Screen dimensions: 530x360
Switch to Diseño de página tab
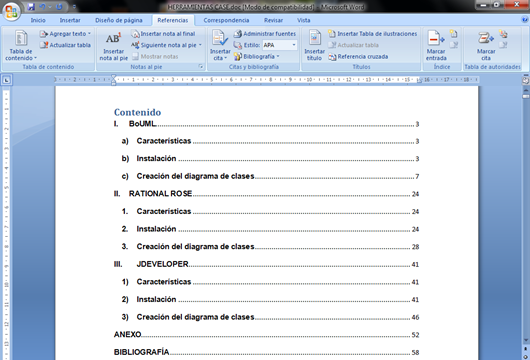tap(119, 20)
